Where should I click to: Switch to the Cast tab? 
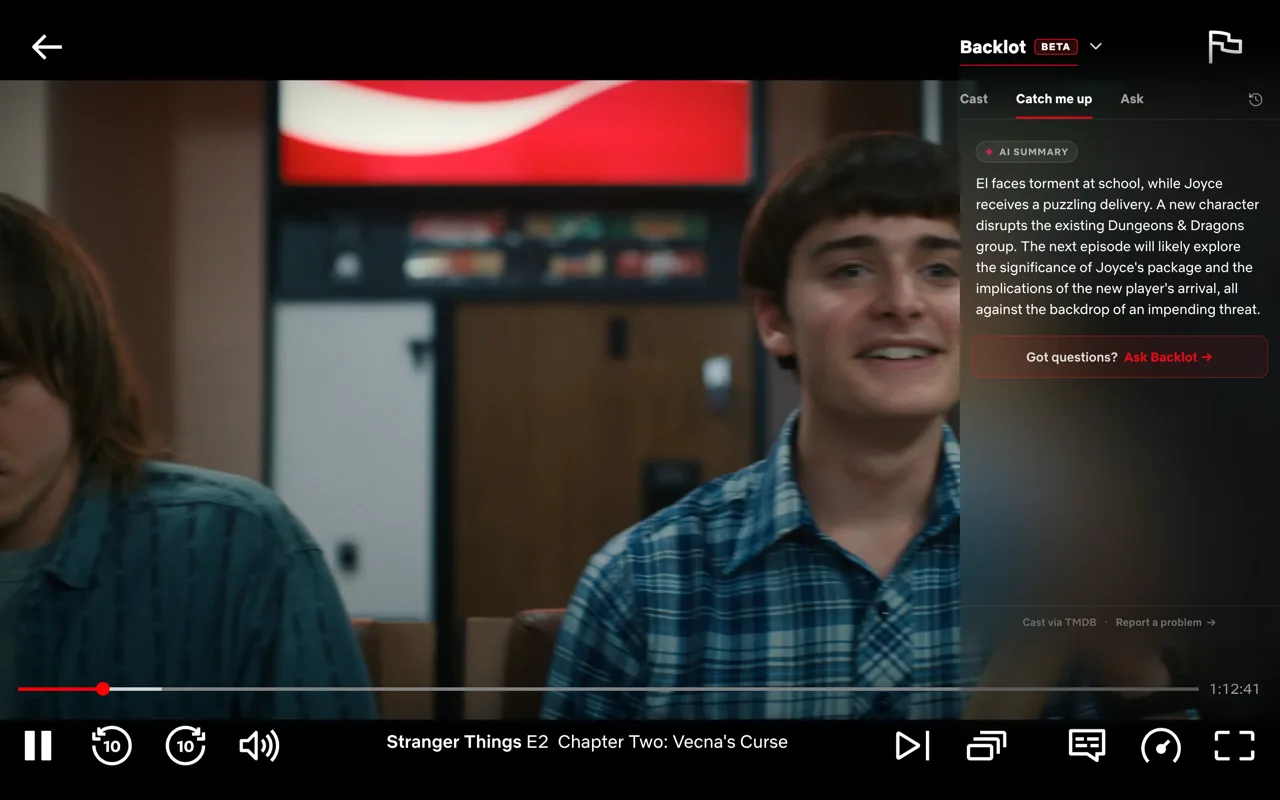click(974, 99)
